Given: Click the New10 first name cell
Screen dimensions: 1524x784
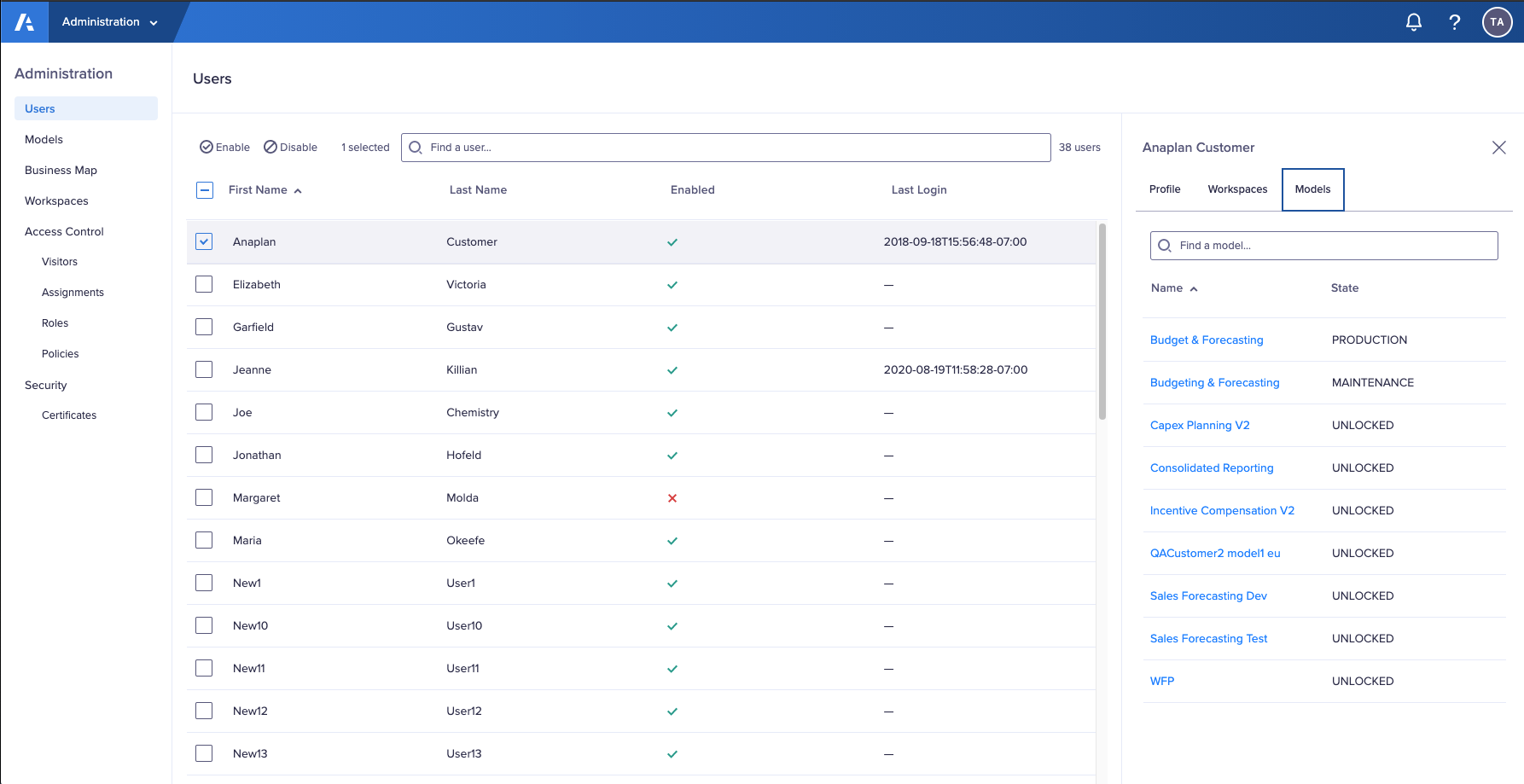Looking at the screenshot, I should 251,626.
